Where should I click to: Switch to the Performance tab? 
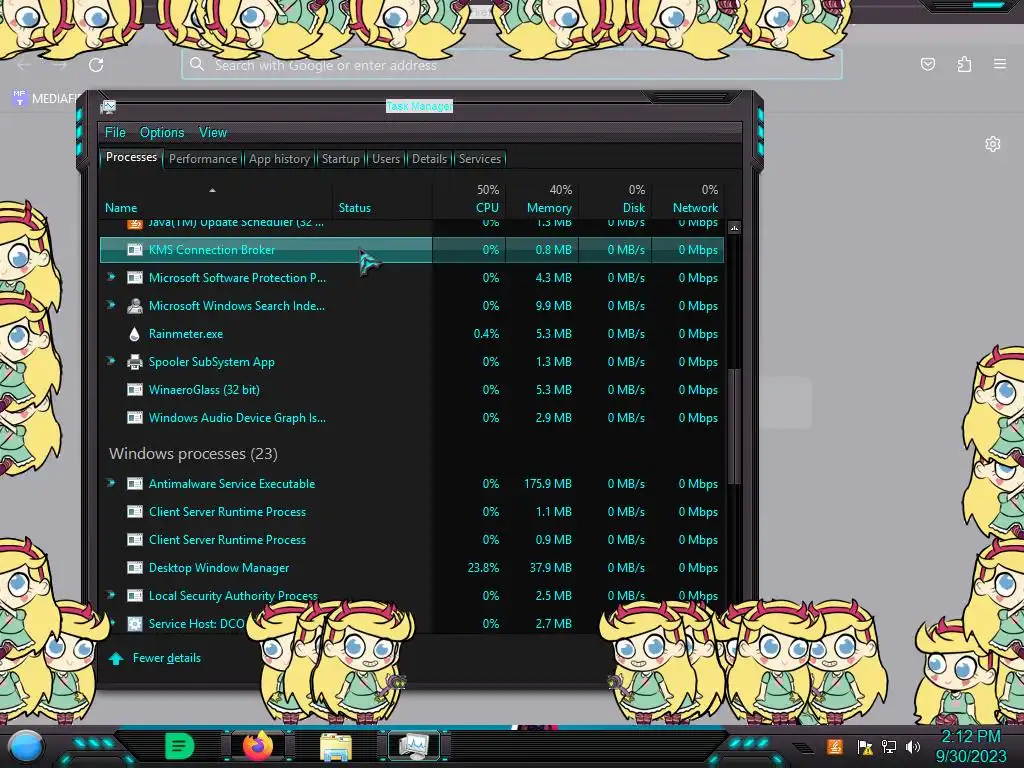click(x=202, y=159)
